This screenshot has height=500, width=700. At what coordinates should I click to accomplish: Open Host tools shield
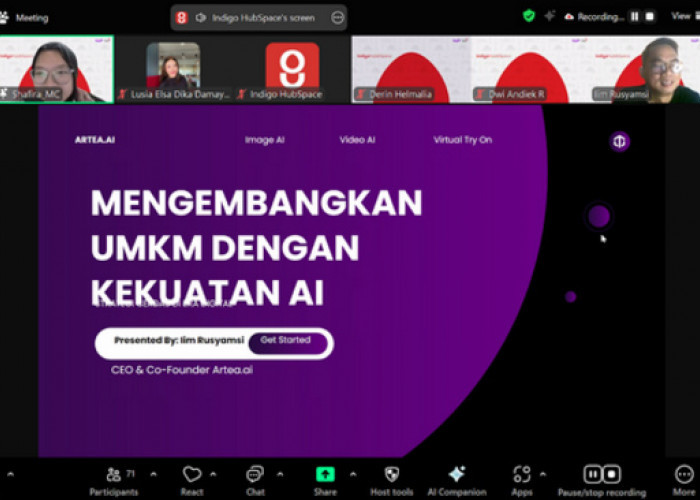tap(392, 481)
